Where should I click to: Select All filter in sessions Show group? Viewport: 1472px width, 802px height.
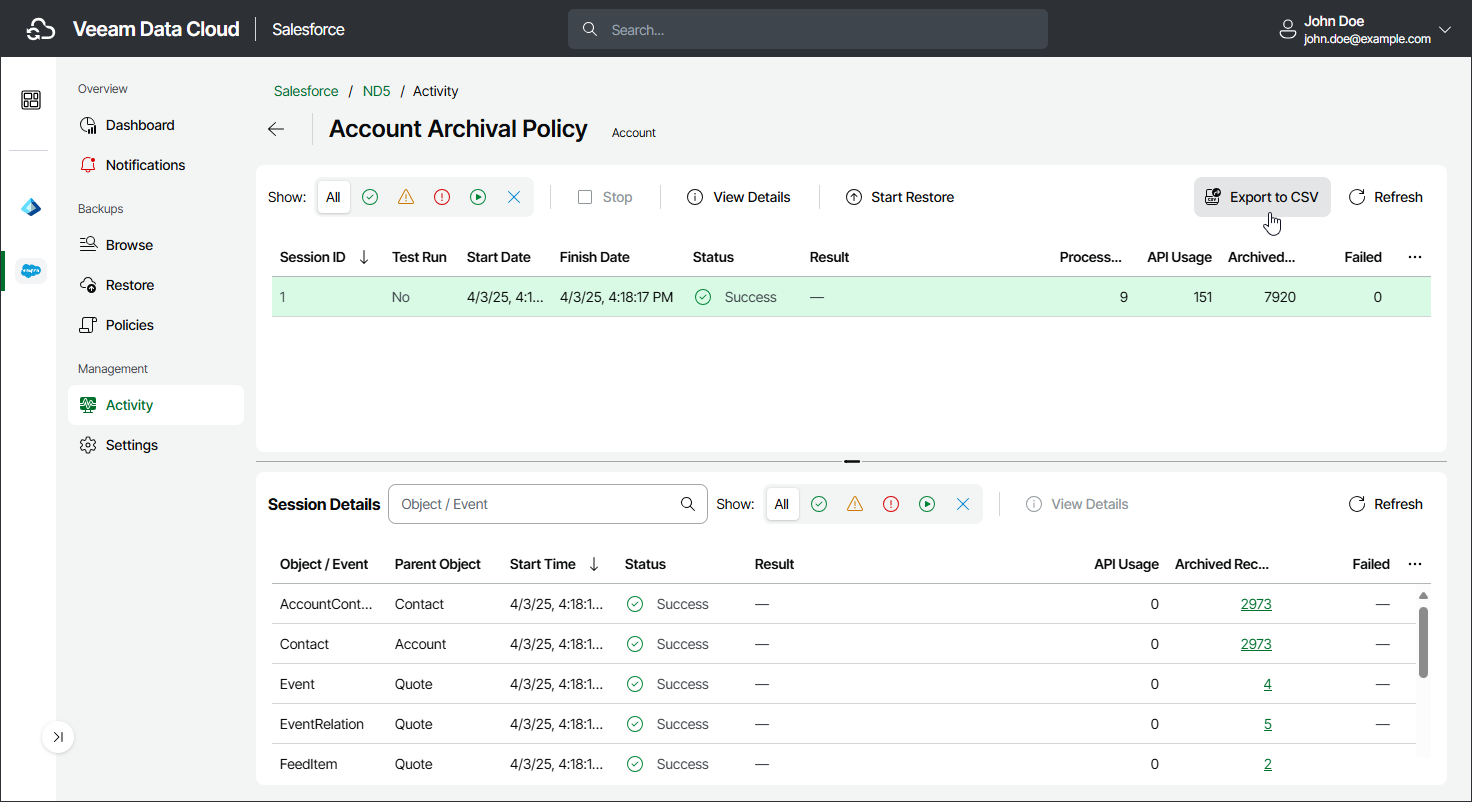333,197
